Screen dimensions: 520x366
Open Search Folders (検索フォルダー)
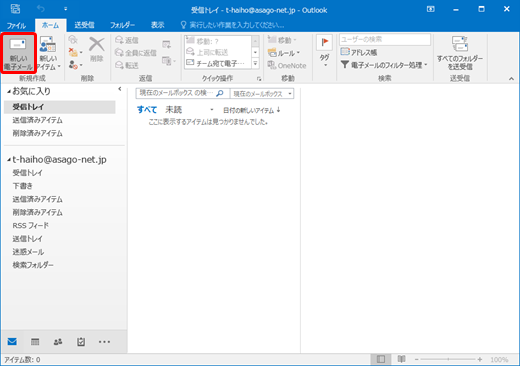[x=33, y=265]
